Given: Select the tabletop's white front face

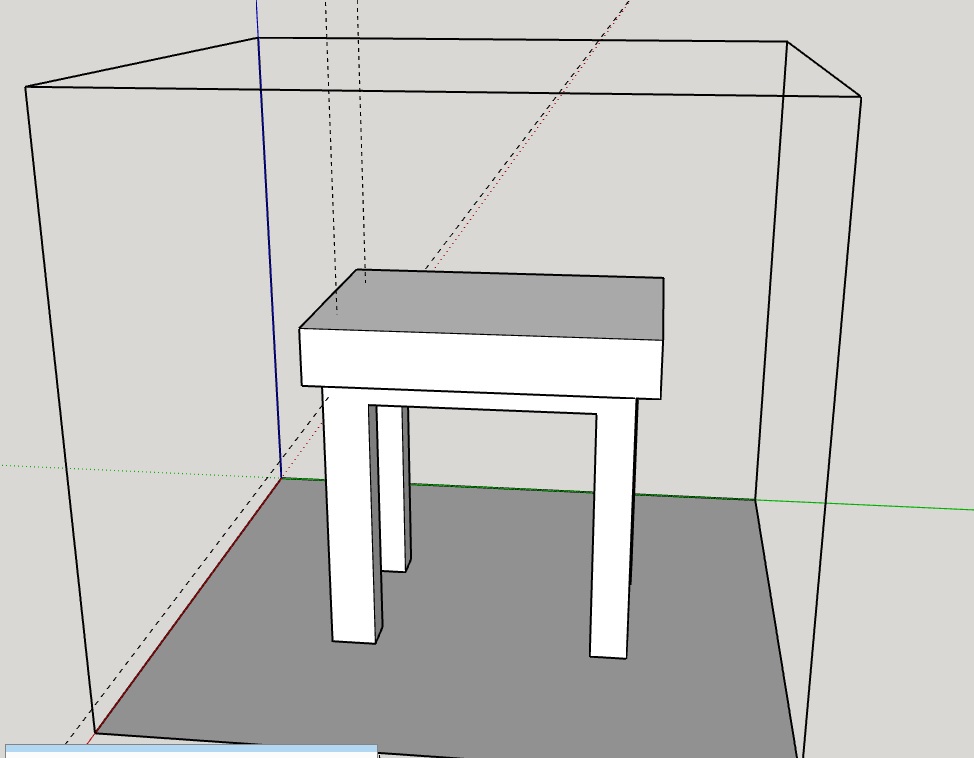Looking at the screenshot, I should [x=480, y=363].
